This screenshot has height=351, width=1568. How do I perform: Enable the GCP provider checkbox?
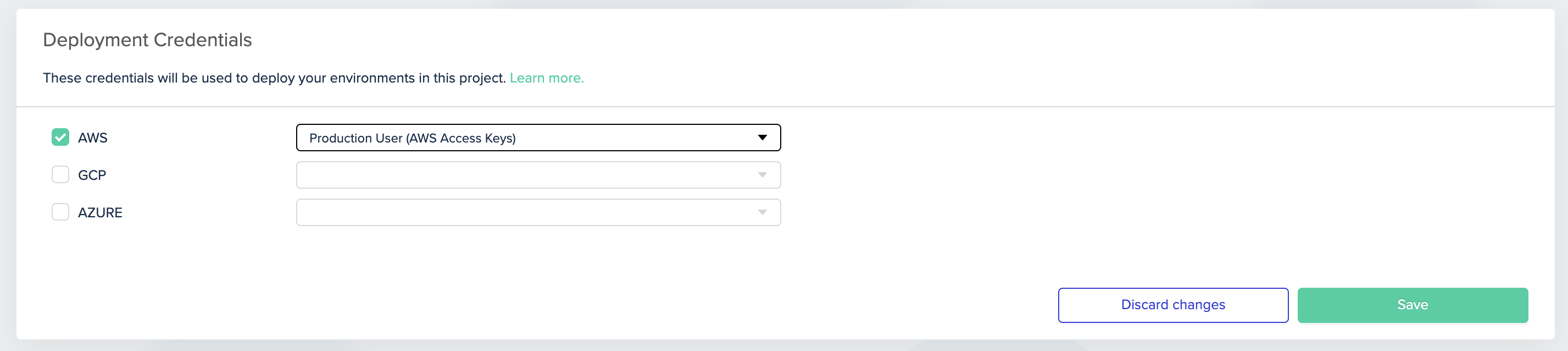tap(60, 174)
